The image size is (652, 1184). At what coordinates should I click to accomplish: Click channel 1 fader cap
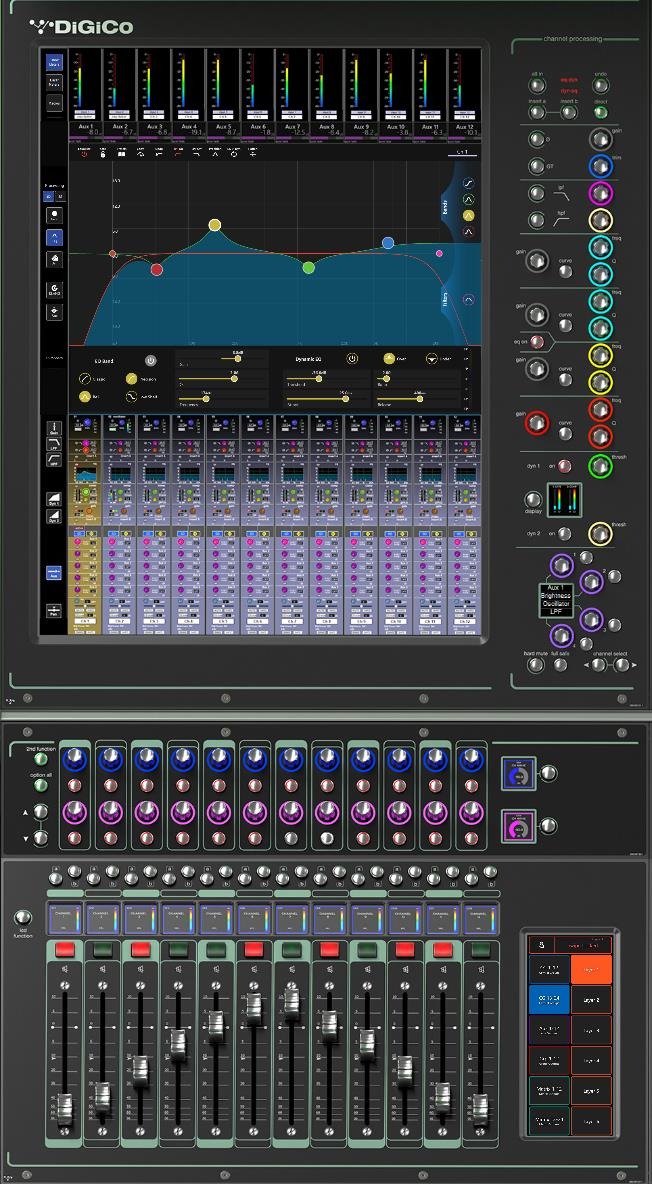(65, 1109)
